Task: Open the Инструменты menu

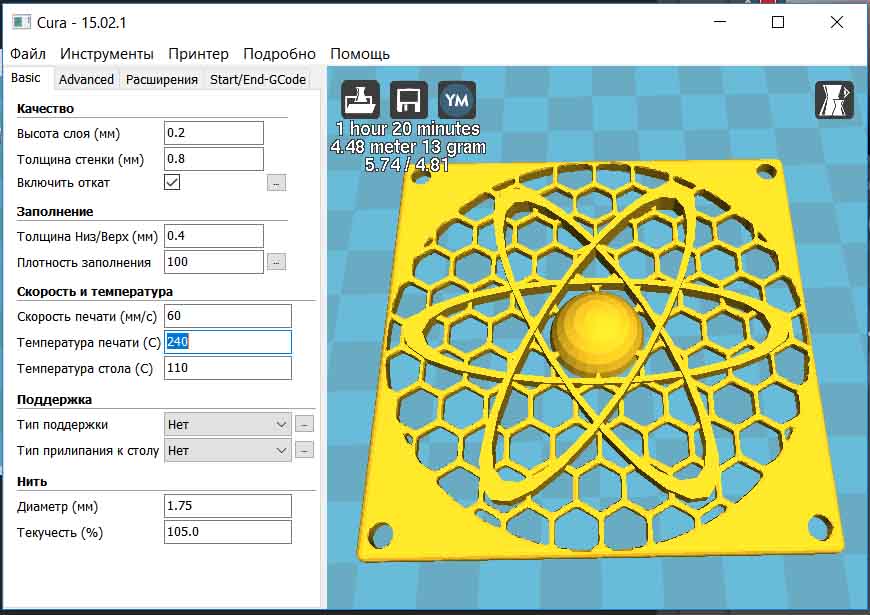Action: 107,54
